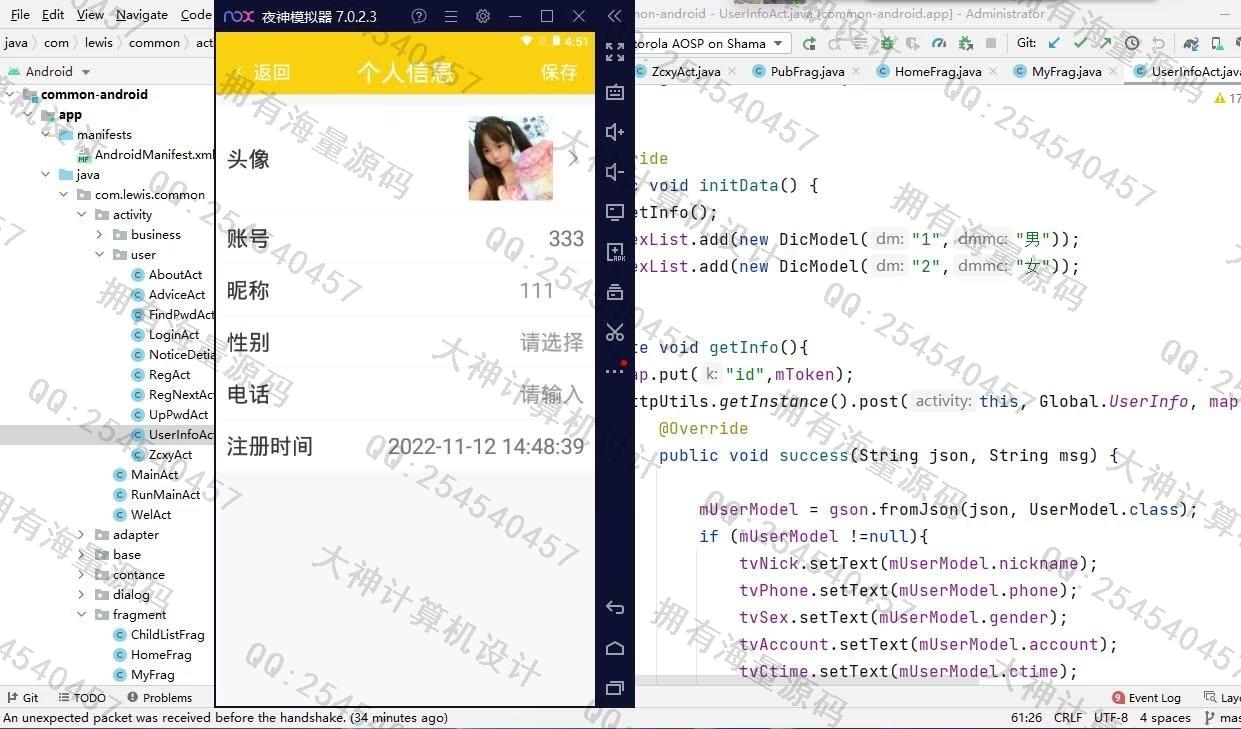
Task: Click the Attach debugger to process icon
Action: point(965,43)
